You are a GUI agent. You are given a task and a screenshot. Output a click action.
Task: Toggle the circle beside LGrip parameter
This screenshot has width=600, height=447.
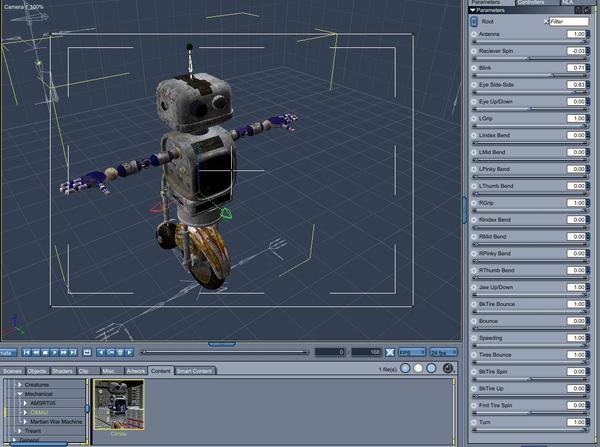click(x=474, y=118)
